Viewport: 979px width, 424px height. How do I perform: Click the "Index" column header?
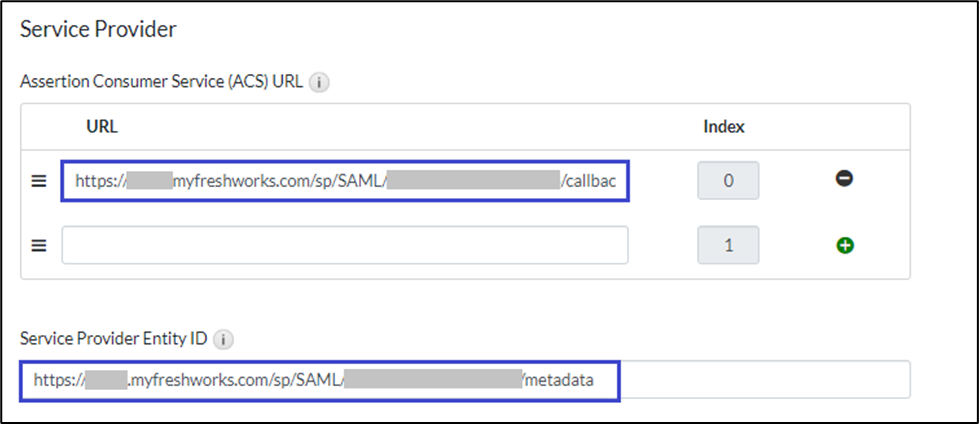point(724,127)
